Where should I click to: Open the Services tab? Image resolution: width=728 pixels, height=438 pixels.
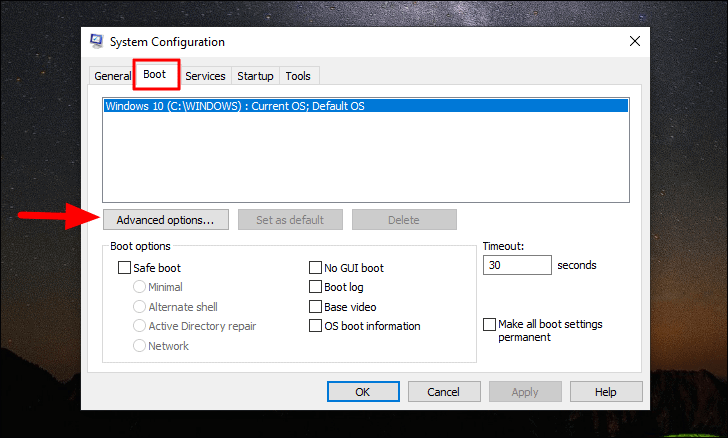[205, 76]
